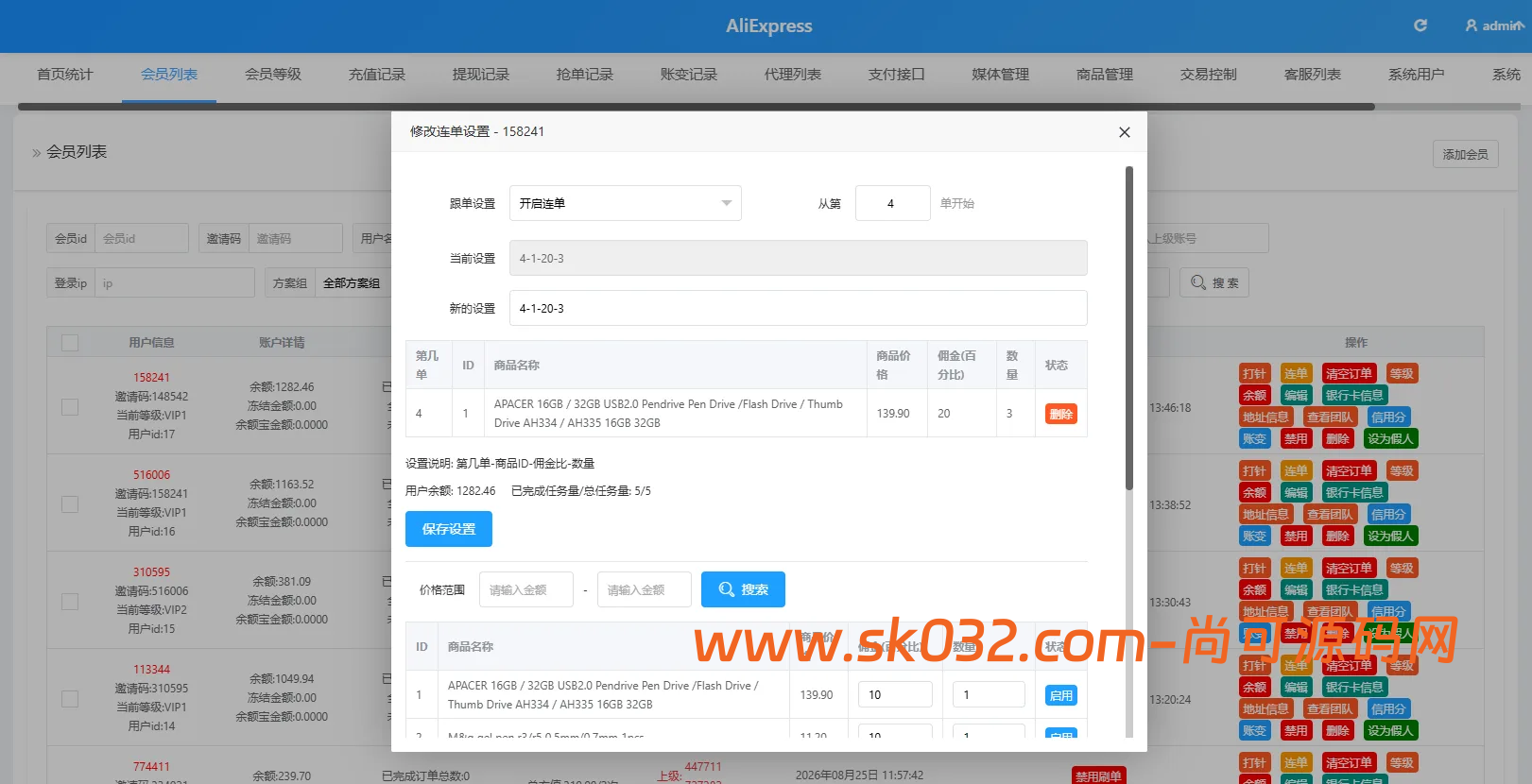Open the 商品管理 tab
Screen dimensions: 1532x784
pos(1105,75)
